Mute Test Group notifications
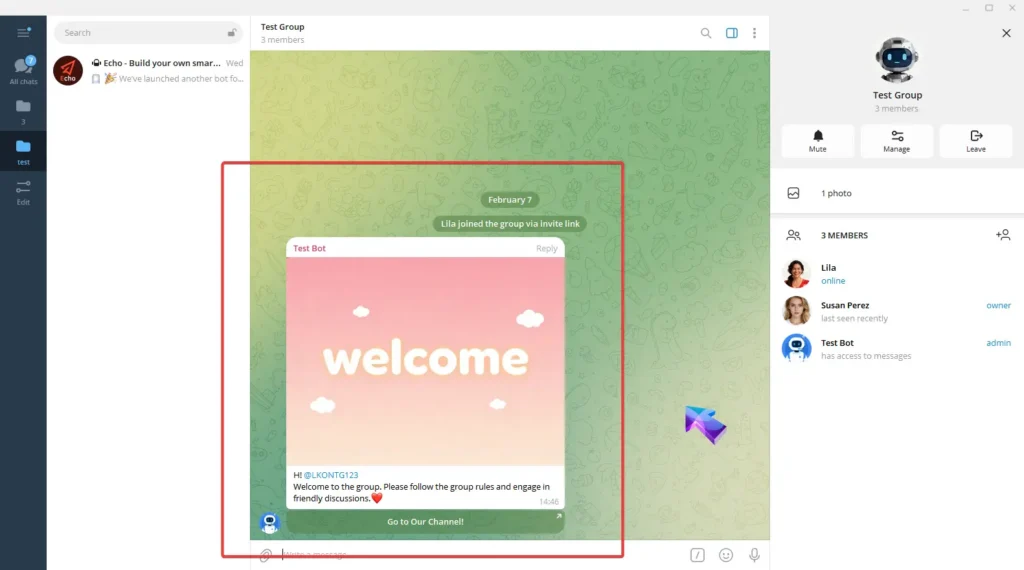Image resolution: width=1024 pixels, height=570 pixels. (818, 141)
